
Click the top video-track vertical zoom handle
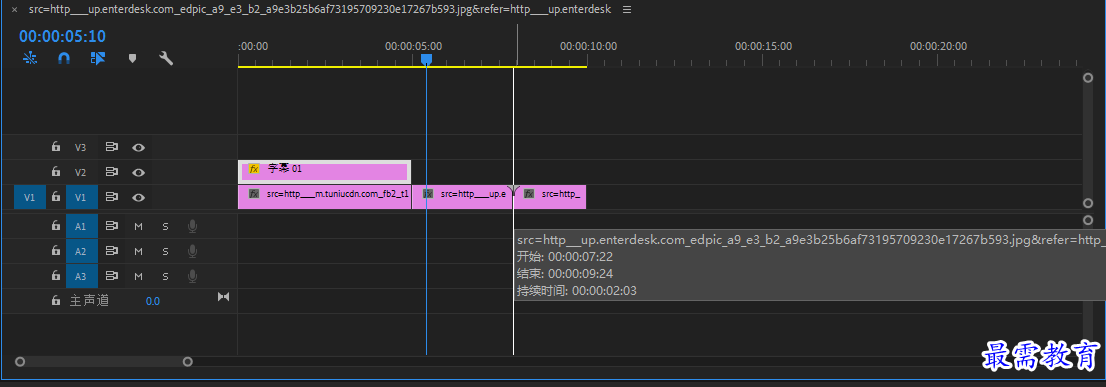pyautogui.click(x=1088, y=78)
